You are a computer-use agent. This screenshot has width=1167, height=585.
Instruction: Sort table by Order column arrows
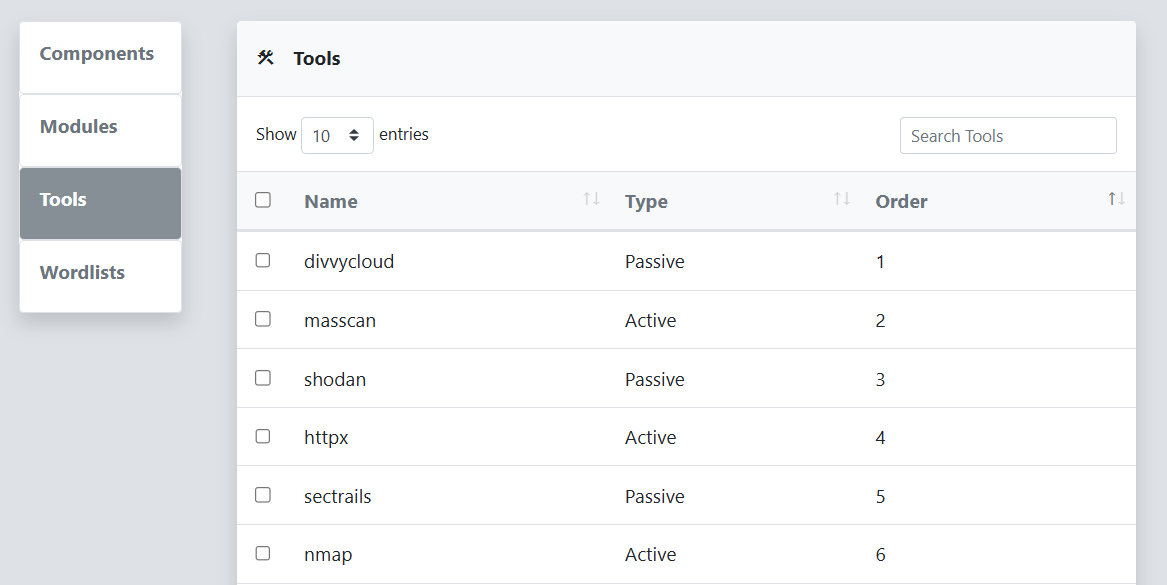(x=1116, y=199)
